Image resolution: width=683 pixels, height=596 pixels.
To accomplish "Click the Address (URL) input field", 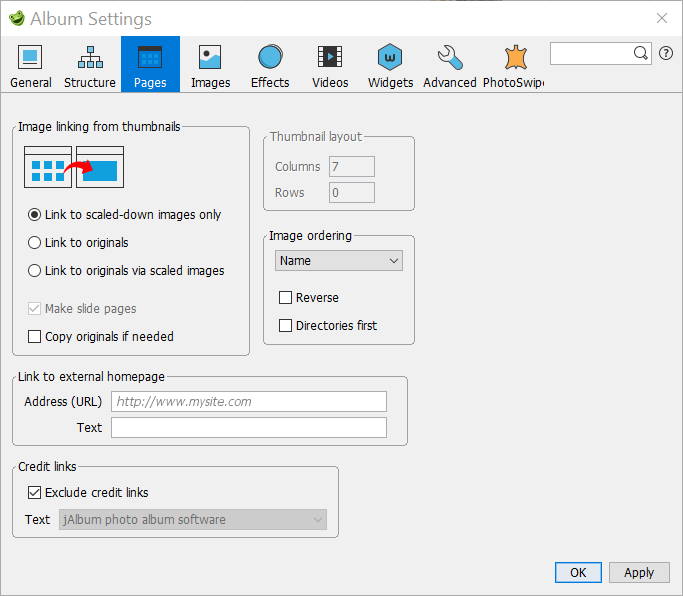I will click(x=248, y=401).
